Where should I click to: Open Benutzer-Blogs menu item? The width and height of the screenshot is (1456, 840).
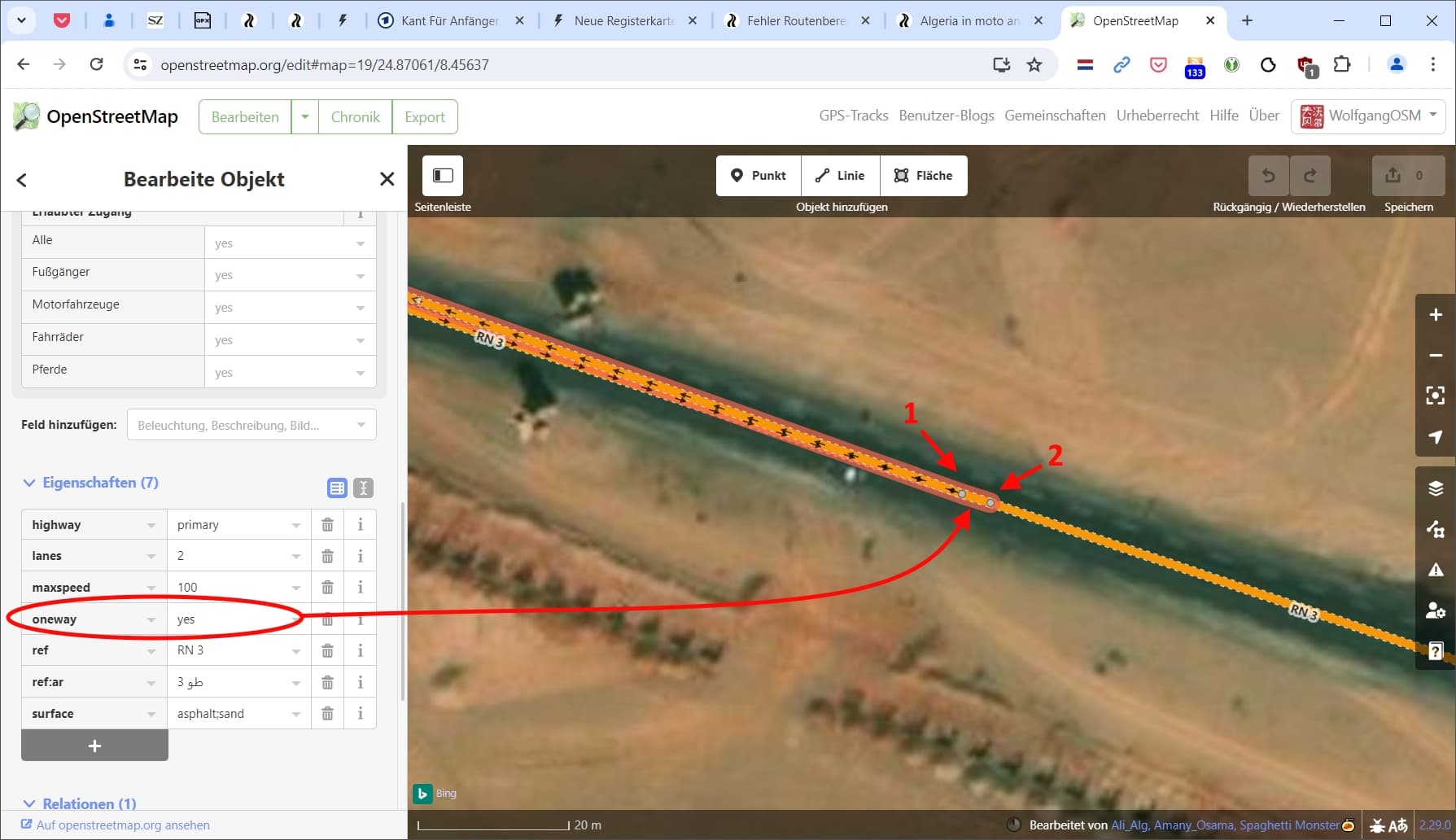(x=947, y=116)
